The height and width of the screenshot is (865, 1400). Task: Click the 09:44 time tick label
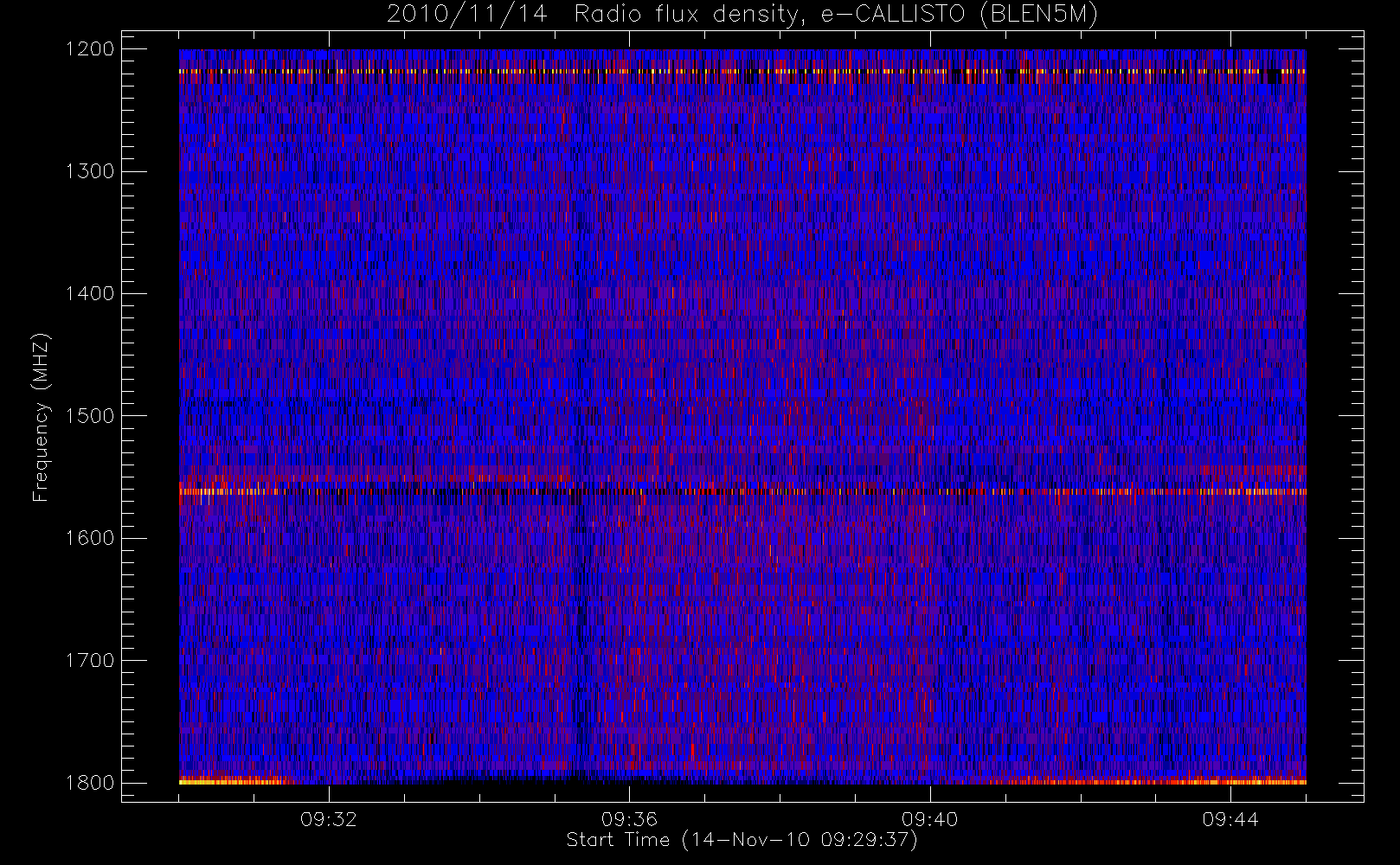point(1230,819)
